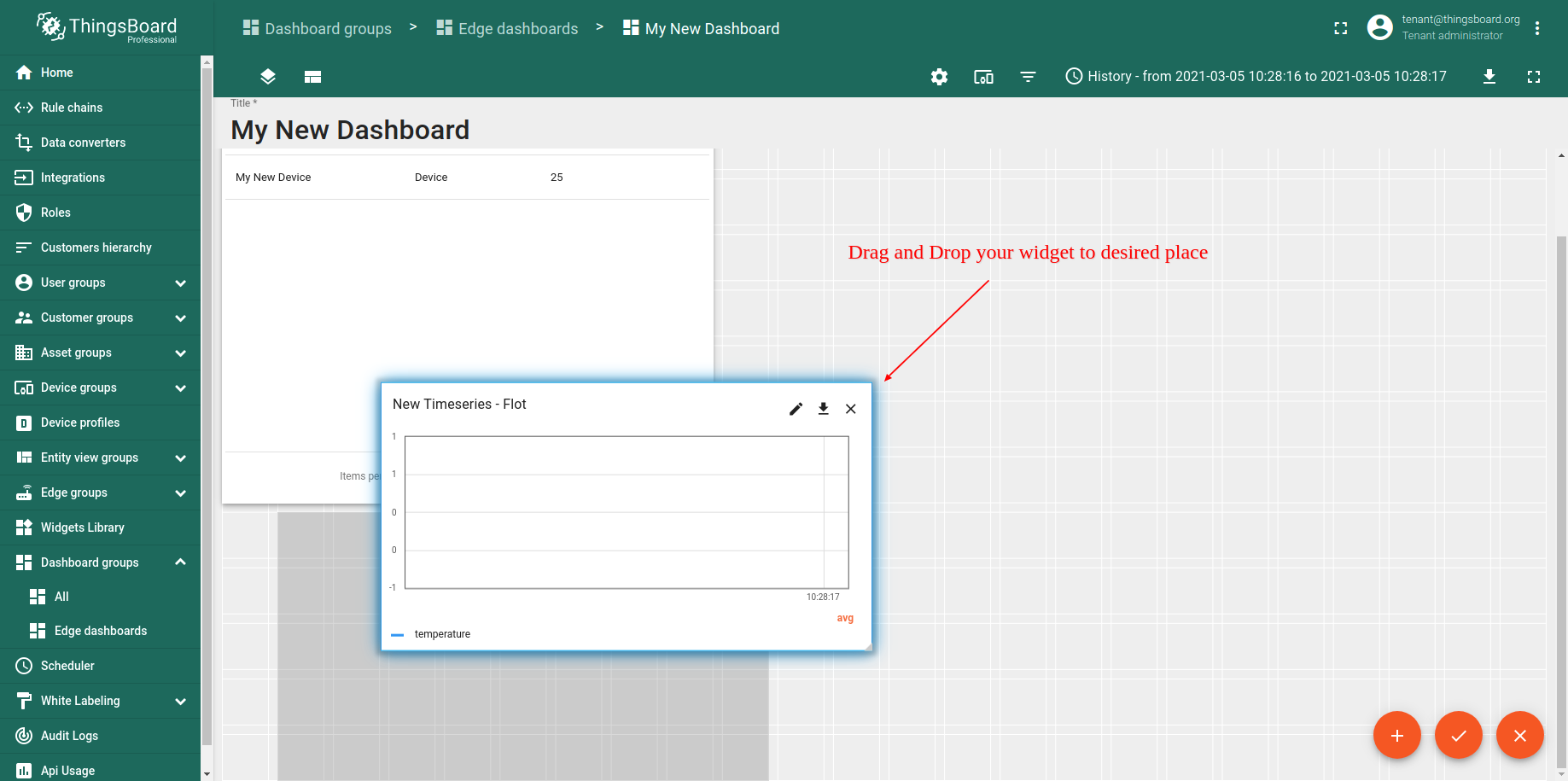Expand dashboard to fullscreen in toolbar
The height and width of the screenshot is (781, 1568).
pos(1534,77)
